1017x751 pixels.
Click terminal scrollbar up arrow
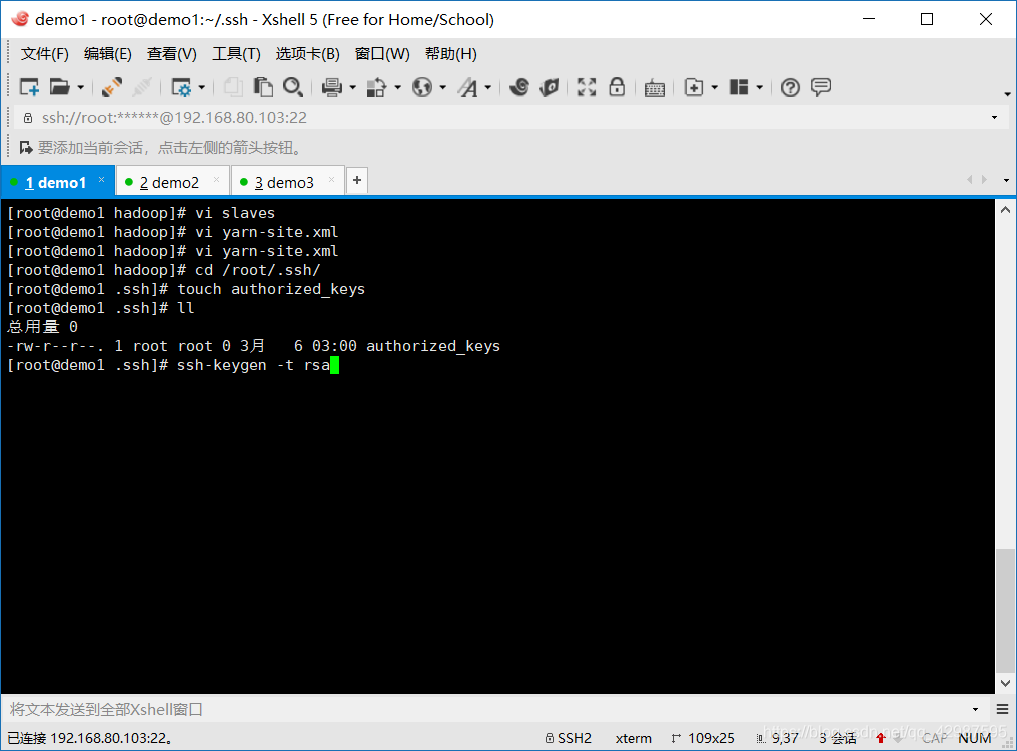point(1005,209)
